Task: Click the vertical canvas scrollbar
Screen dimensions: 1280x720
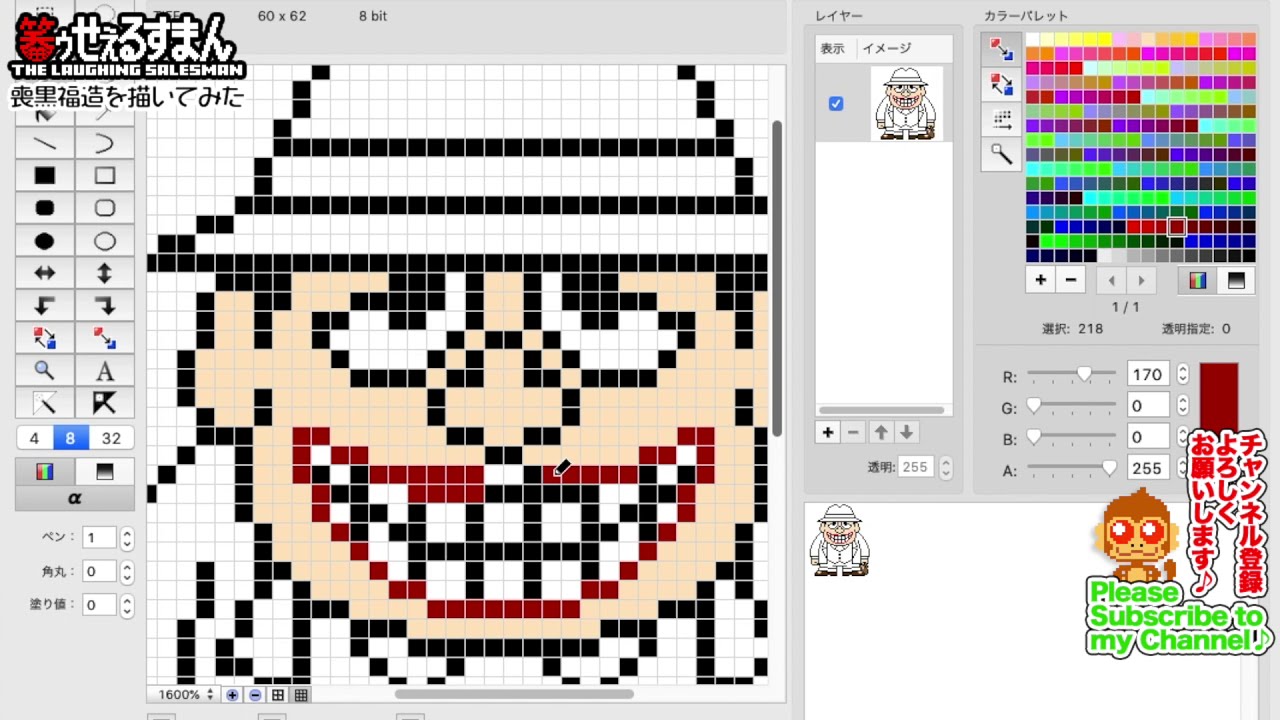Action: [777, 278]
